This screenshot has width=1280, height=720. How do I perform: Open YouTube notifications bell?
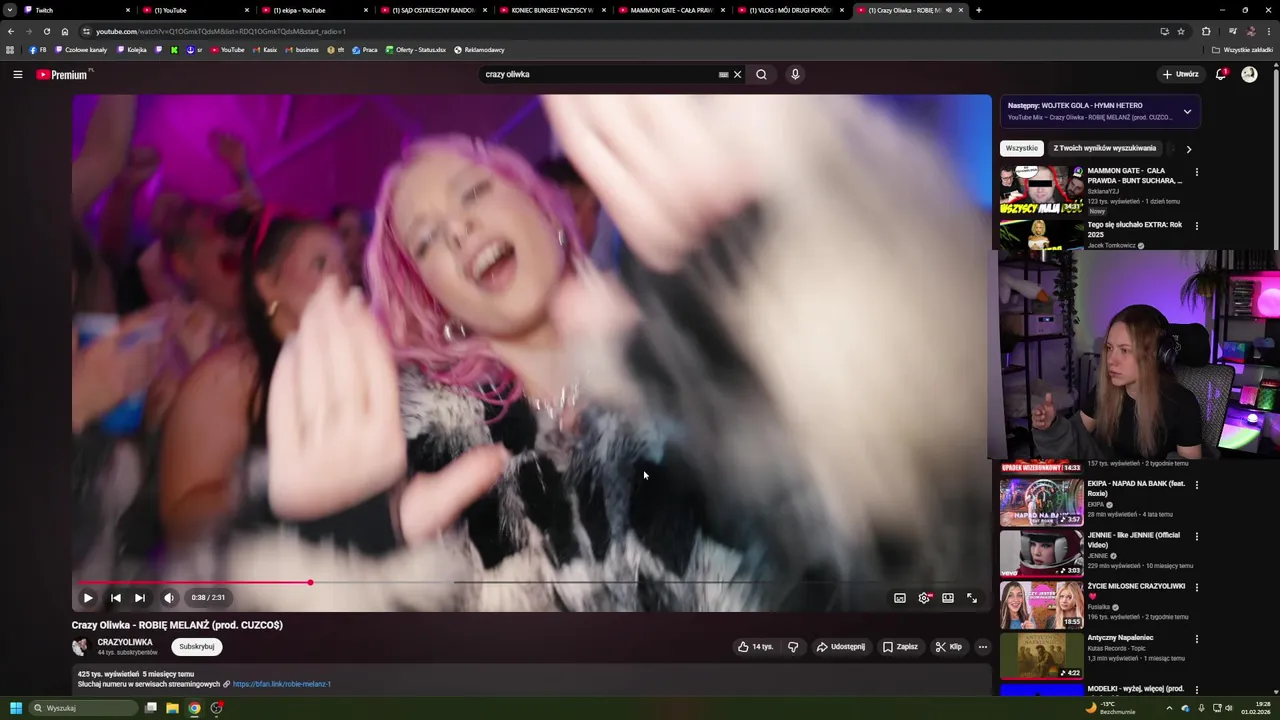click(1221, 74)
